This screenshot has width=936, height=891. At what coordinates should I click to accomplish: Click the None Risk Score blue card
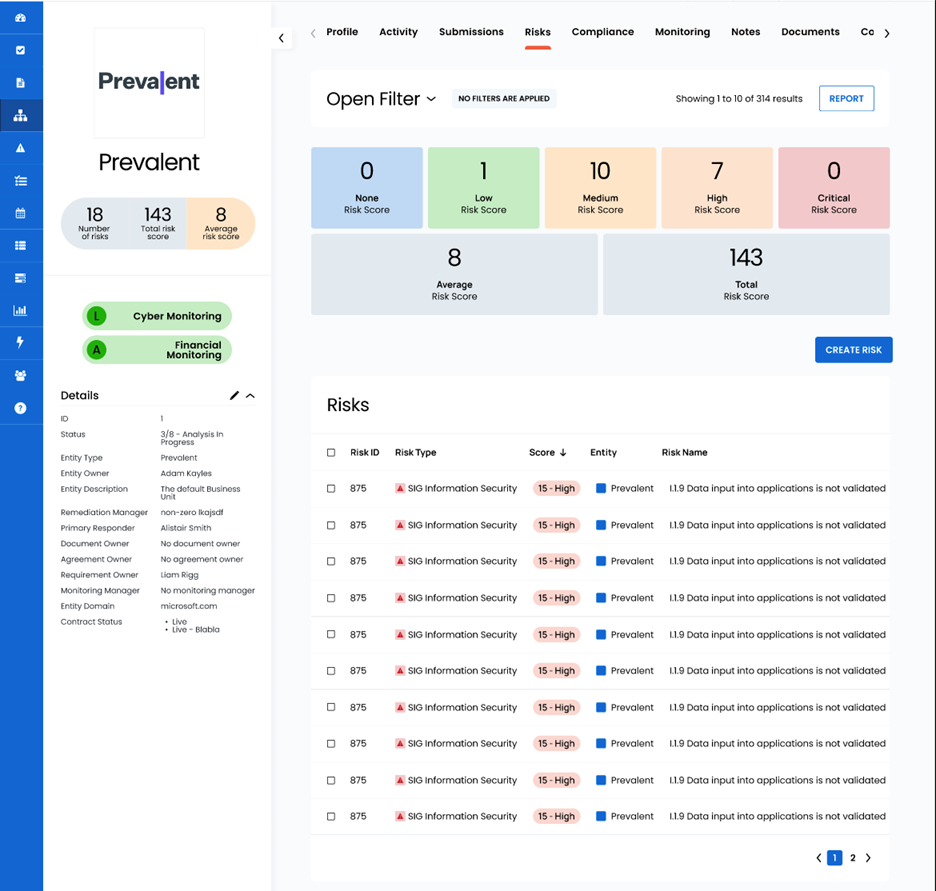coord(367,188)
